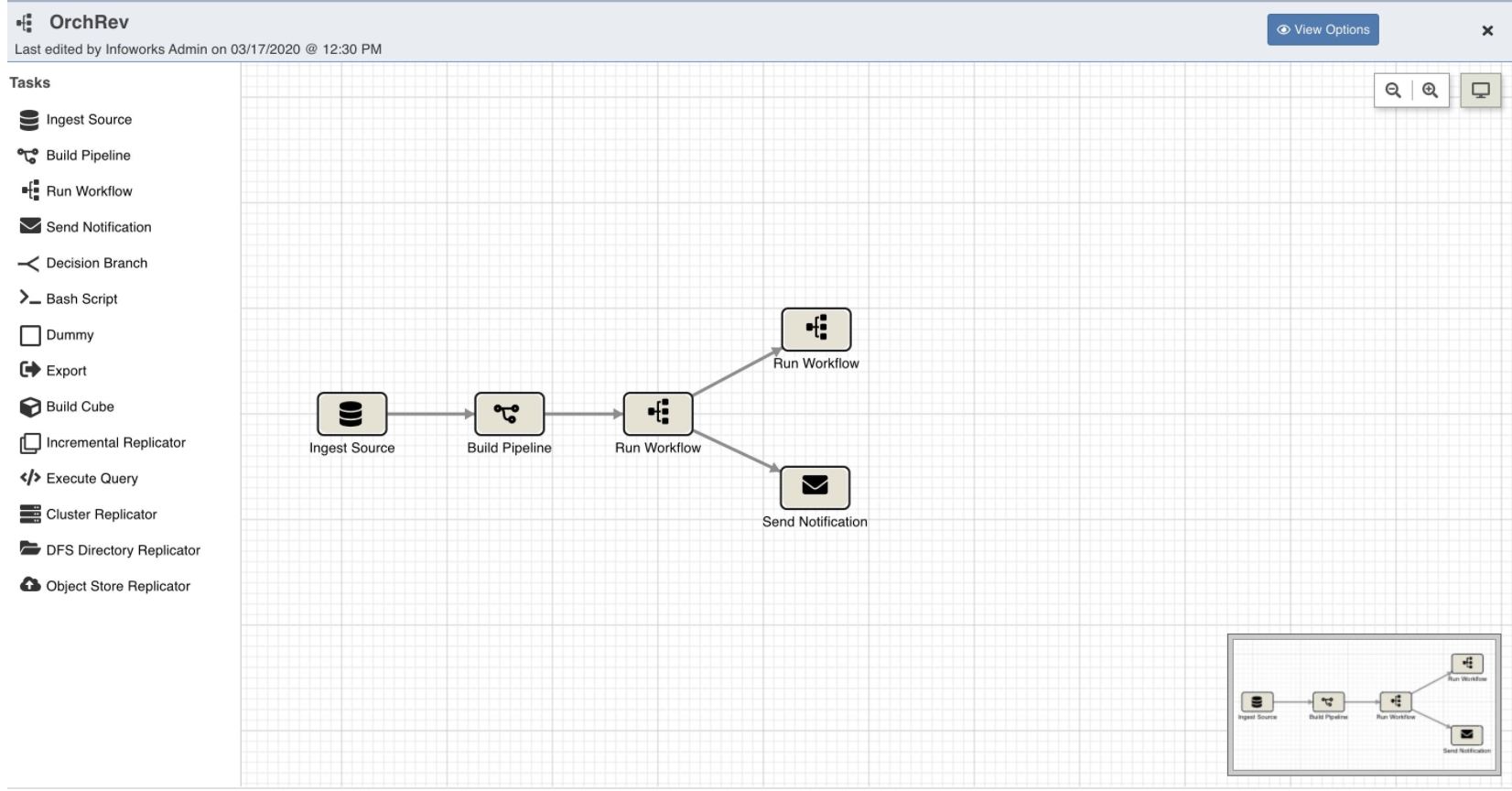Click the Send Notification node on canvas
Viewport: 1512px width, 791px height.
[x=815, y=487]
